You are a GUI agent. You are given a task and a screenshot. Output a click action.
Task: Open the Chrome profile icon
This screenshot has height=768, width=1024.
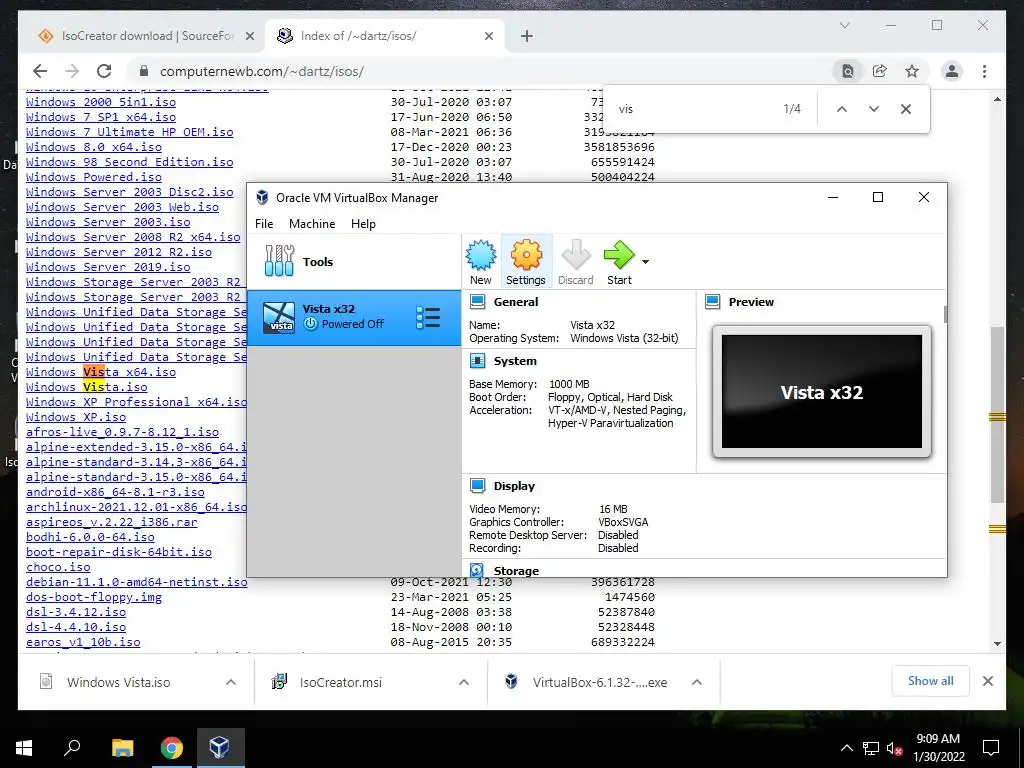click(952, 71)
